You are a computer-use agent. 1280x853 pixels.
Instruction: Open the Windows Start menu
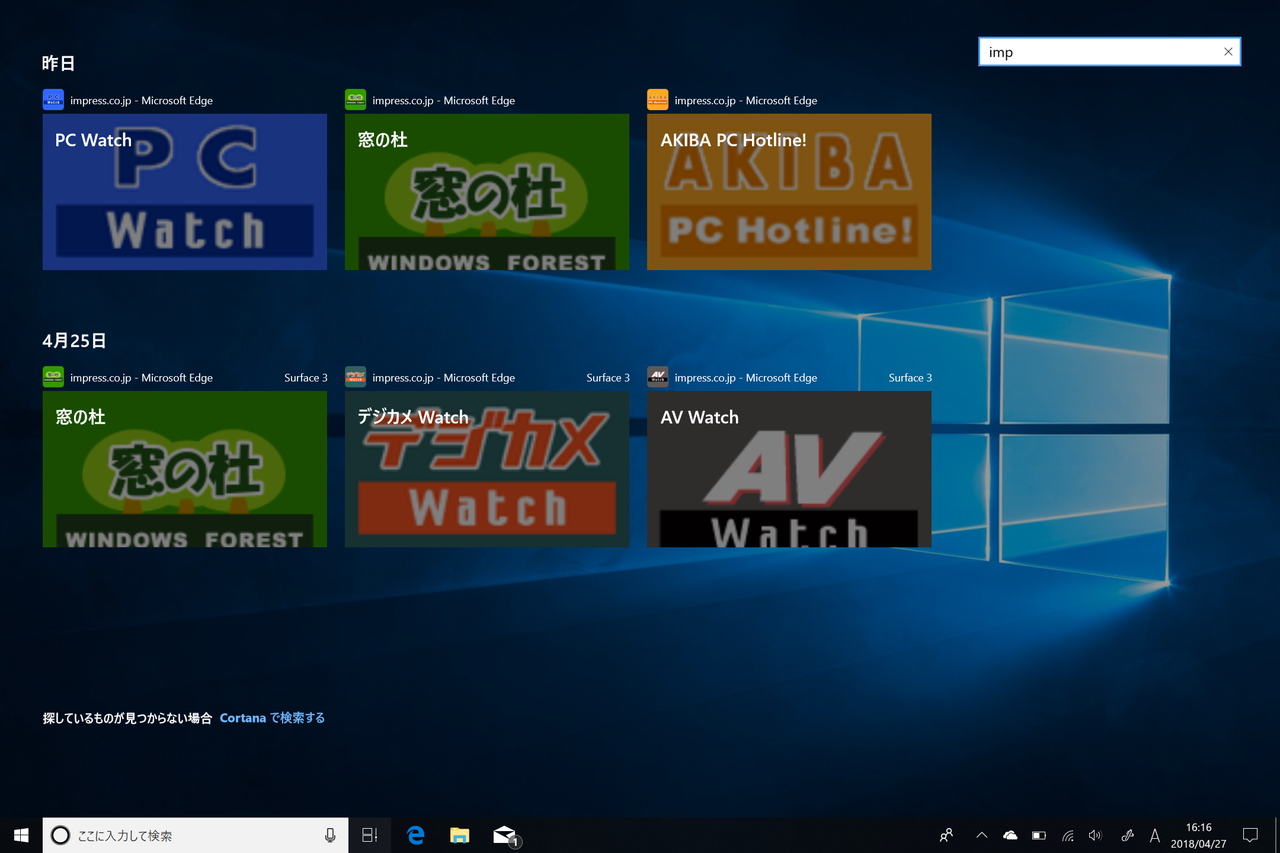click(21, 835)
